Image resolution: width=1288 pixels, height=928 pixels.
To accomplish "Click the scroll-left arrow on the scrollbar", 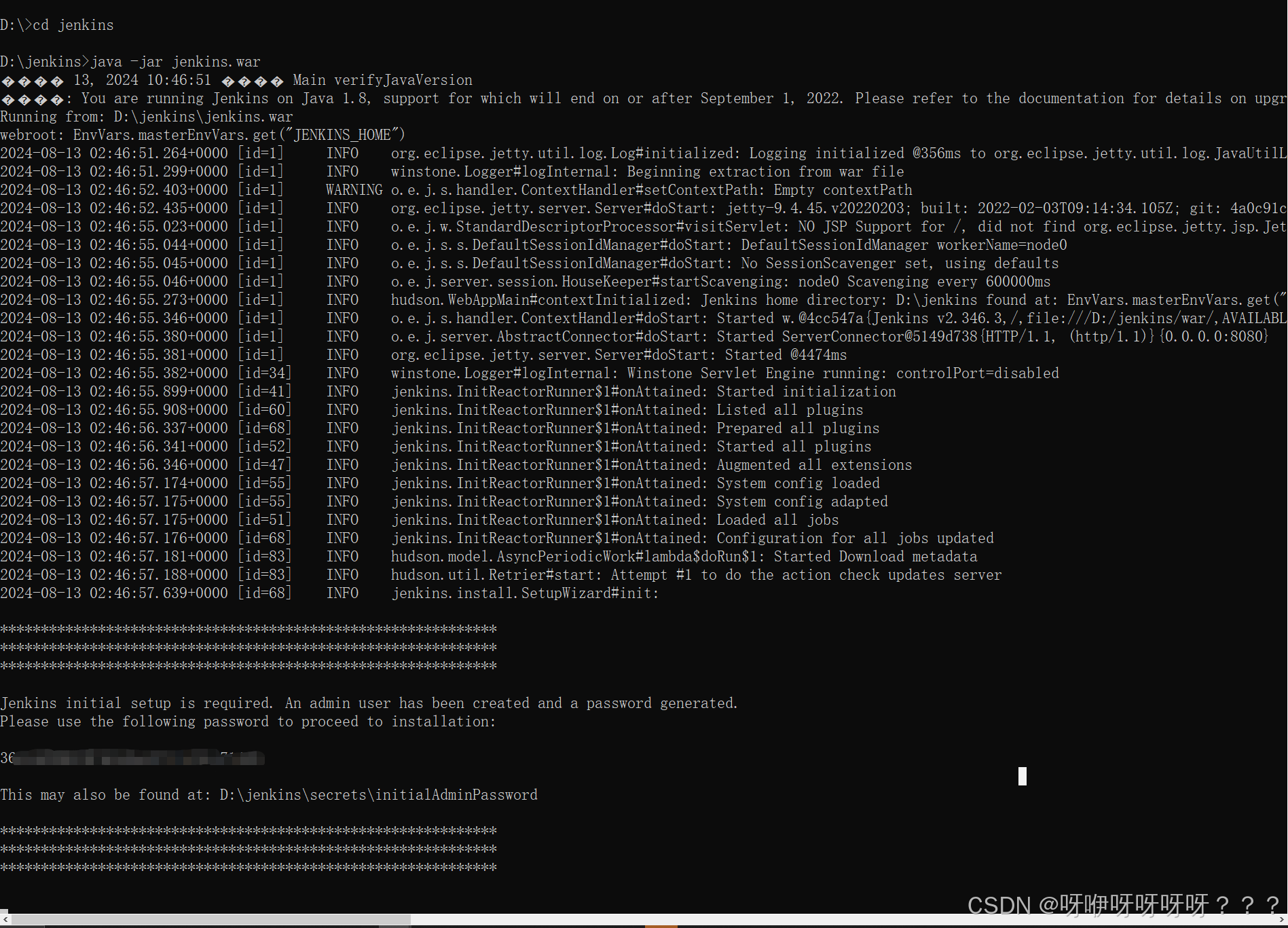I will pos(5,920).
